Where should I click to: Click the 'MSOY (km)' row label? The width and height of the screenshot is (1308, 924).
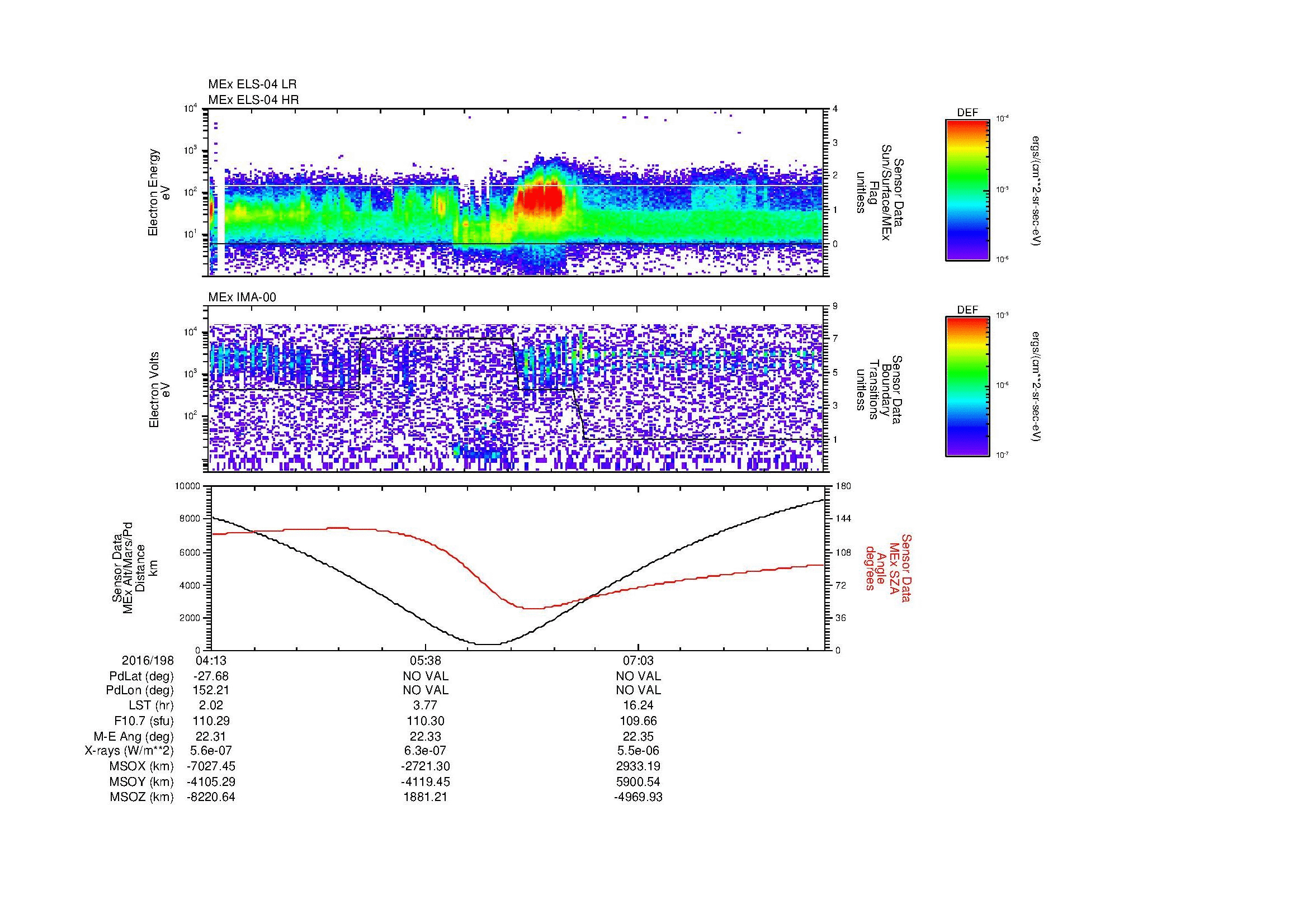point(142,781)
